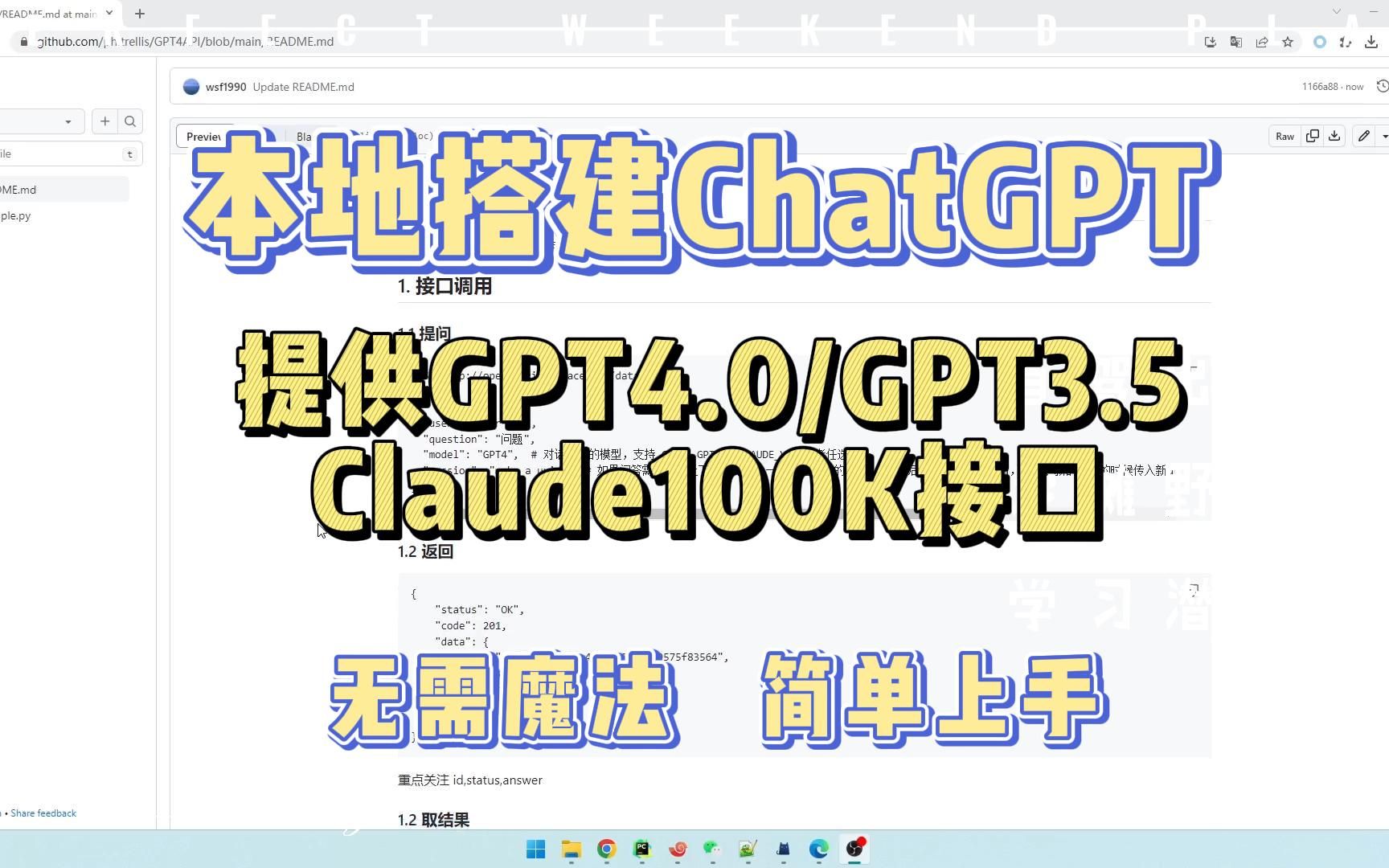Open the green notepad app in taskbar
This screenshot has height=868, width=1389.
click(x=748, y=849)
